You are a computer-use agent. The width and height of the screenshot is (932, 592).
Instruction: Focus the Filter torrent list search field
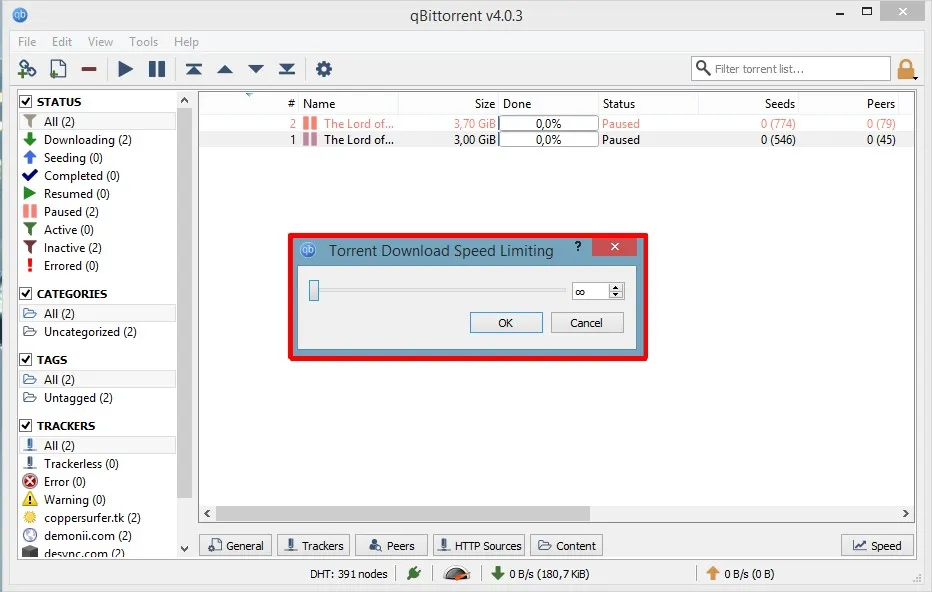tap(791, 69)
